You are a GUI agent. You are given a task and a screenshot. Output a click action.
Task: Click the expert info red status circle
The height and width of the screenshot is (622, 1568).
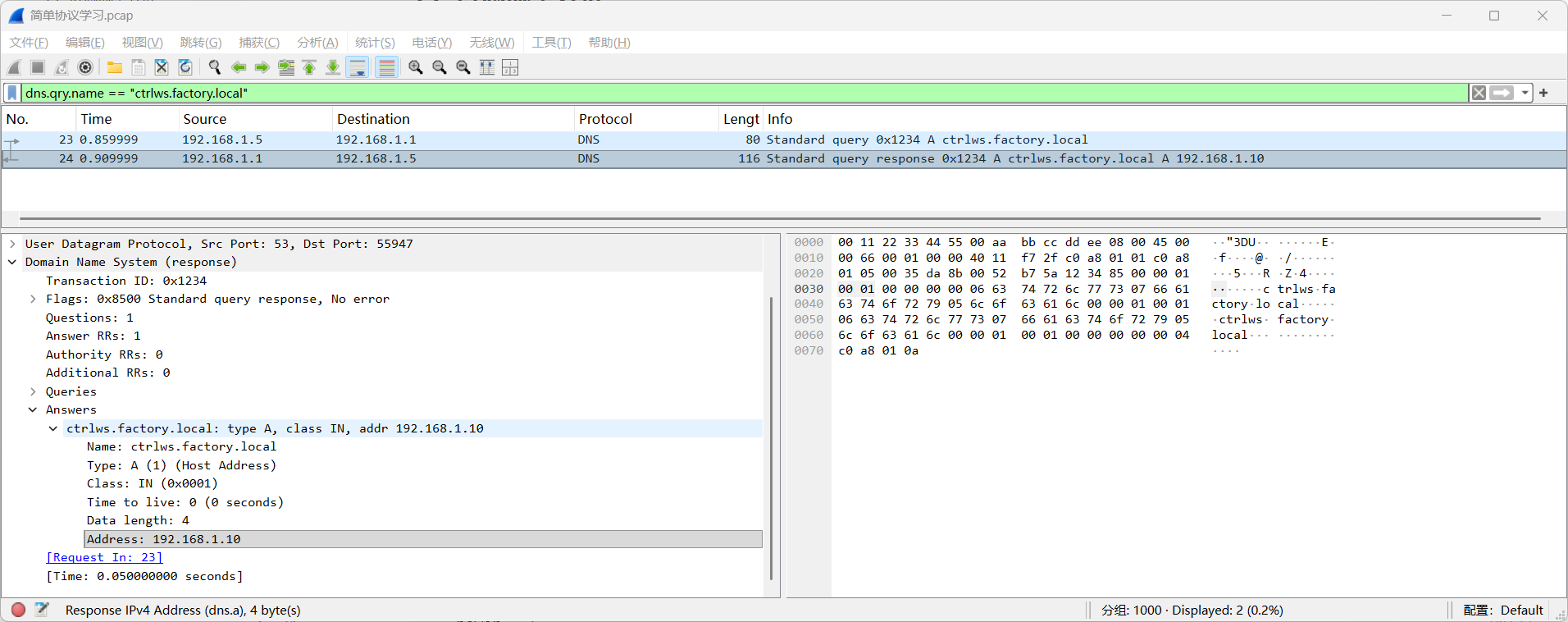click(18, 610)
